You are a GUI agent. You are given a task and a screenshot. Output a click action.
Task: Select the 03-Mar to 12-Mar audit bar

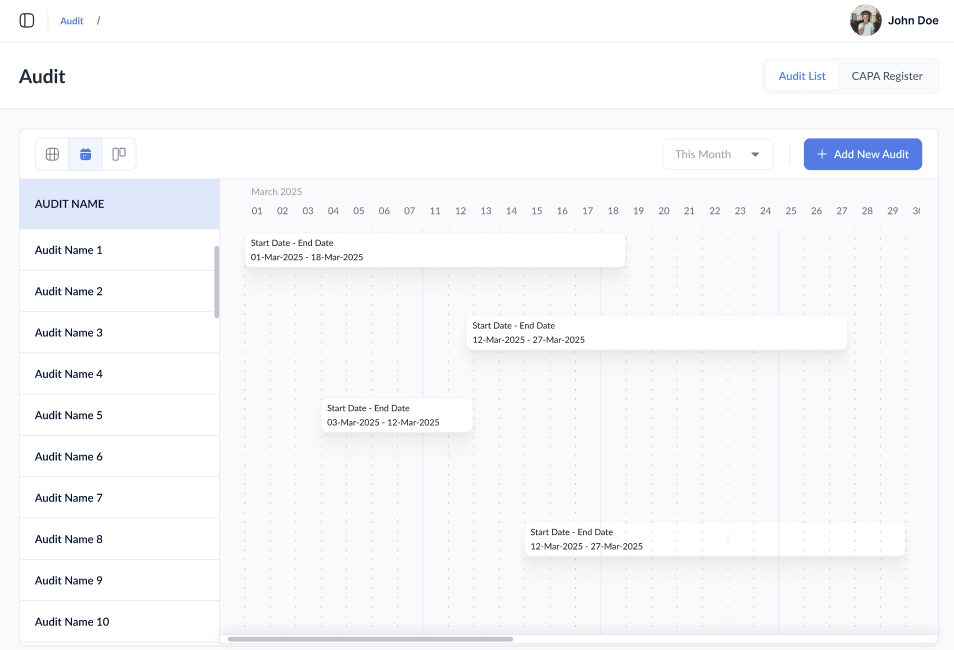pyautogui.click(x=397, y=415)
